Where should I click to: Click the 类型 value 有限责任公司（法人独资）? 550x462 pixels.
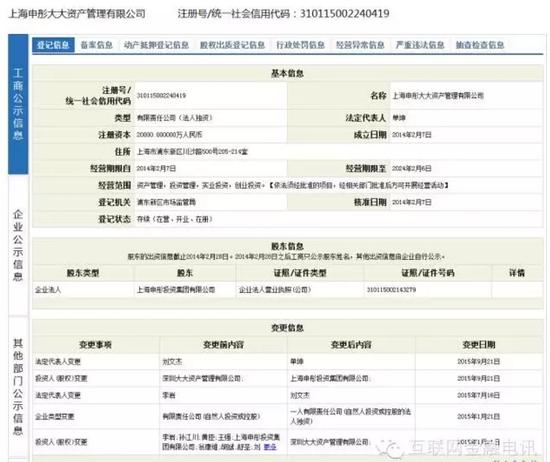tap(174, 118)
